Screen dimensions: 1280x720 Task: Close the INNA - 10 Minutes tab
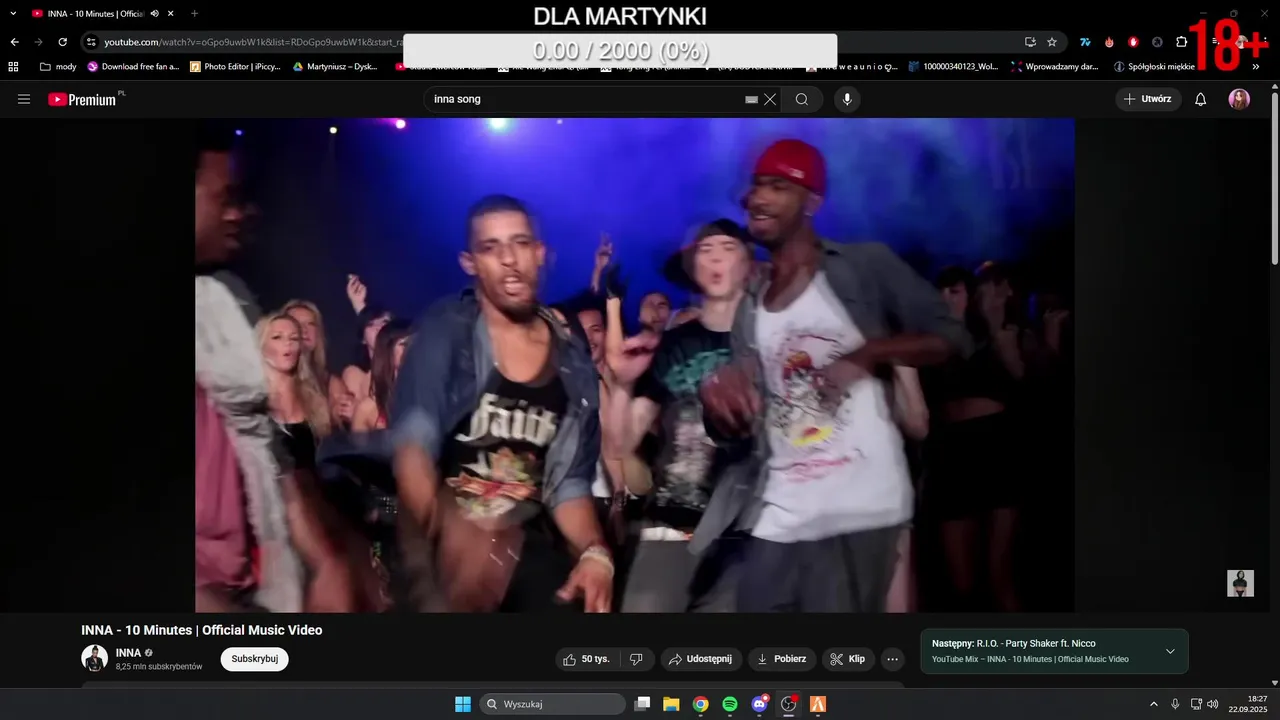point(171,14)
